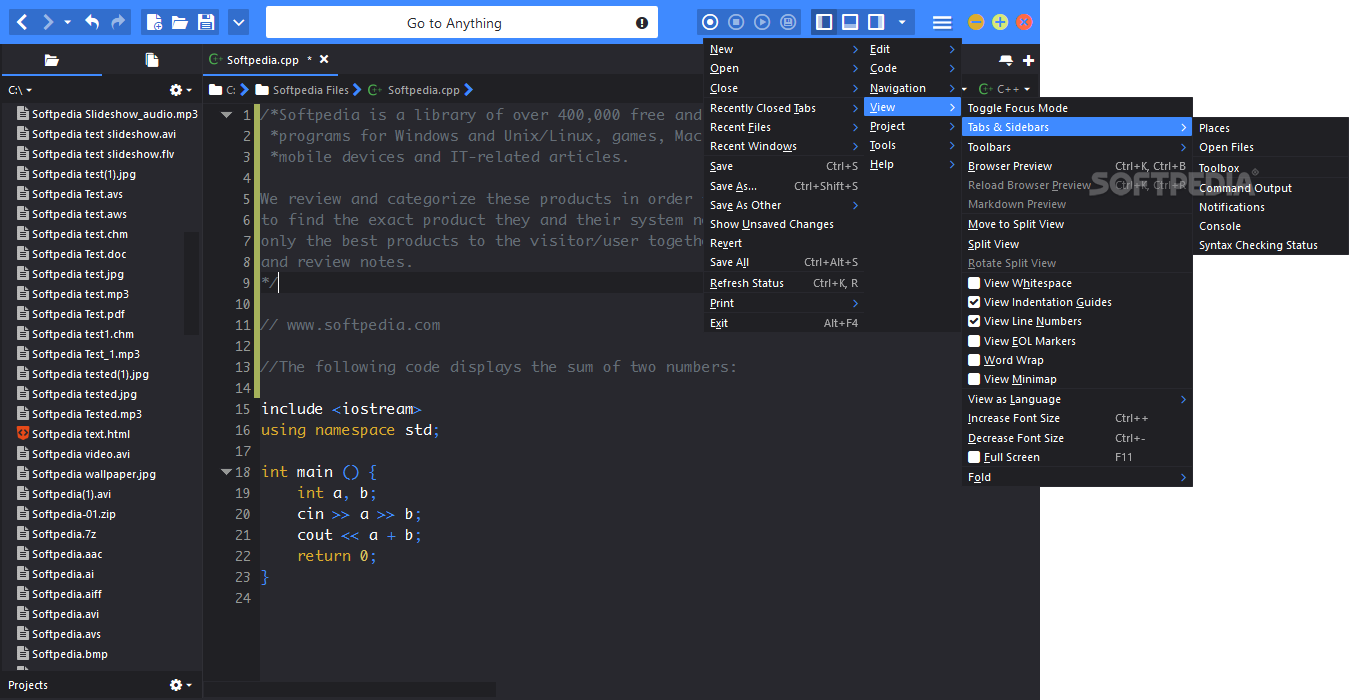Image resolution: width=1349 pixels, height=700 pixels.
Task: Click the Go to Anything search field
Action: click(x=461, y=23)
